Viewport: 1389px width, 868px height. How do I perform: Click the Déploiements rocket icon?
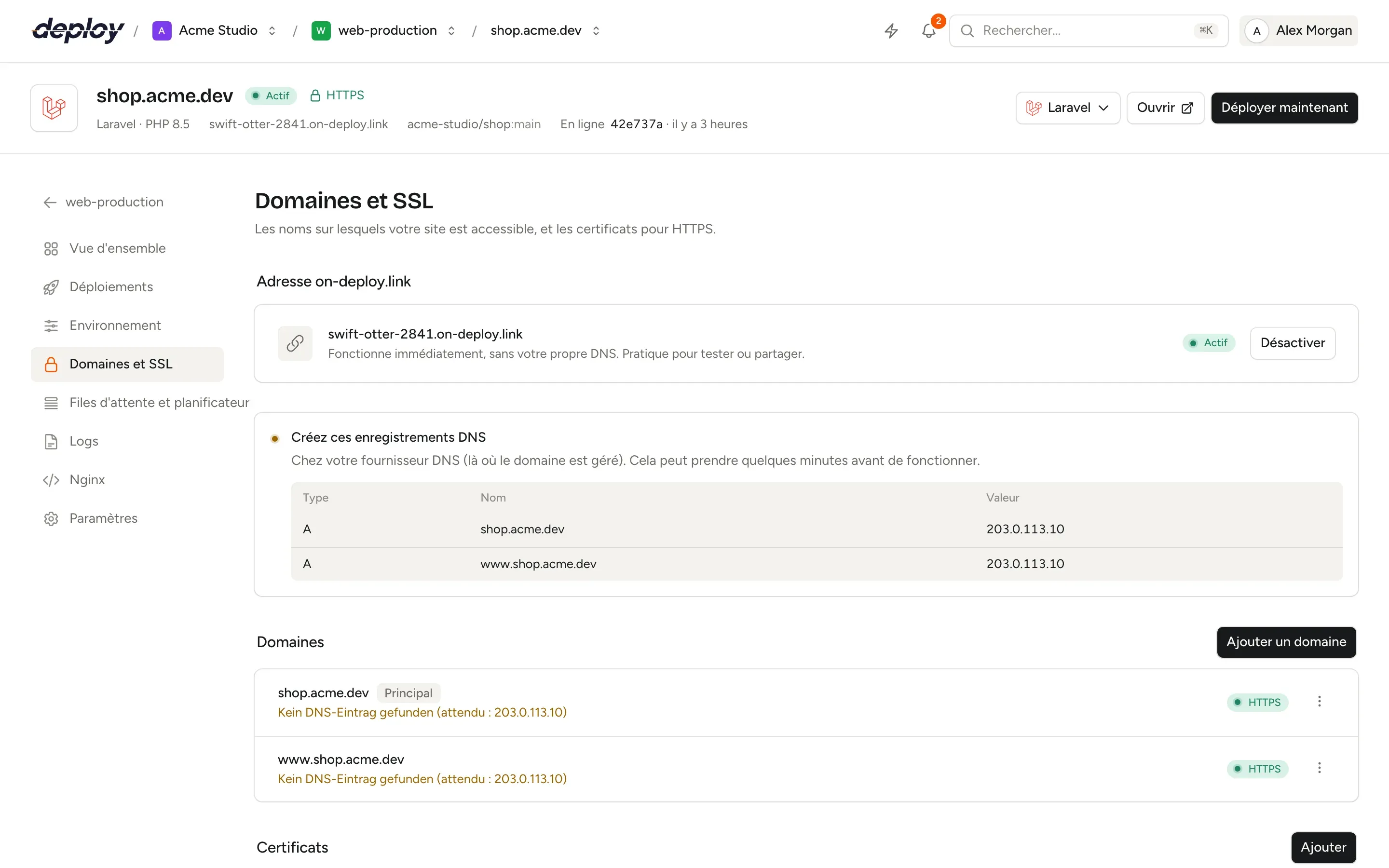[51, 287]
